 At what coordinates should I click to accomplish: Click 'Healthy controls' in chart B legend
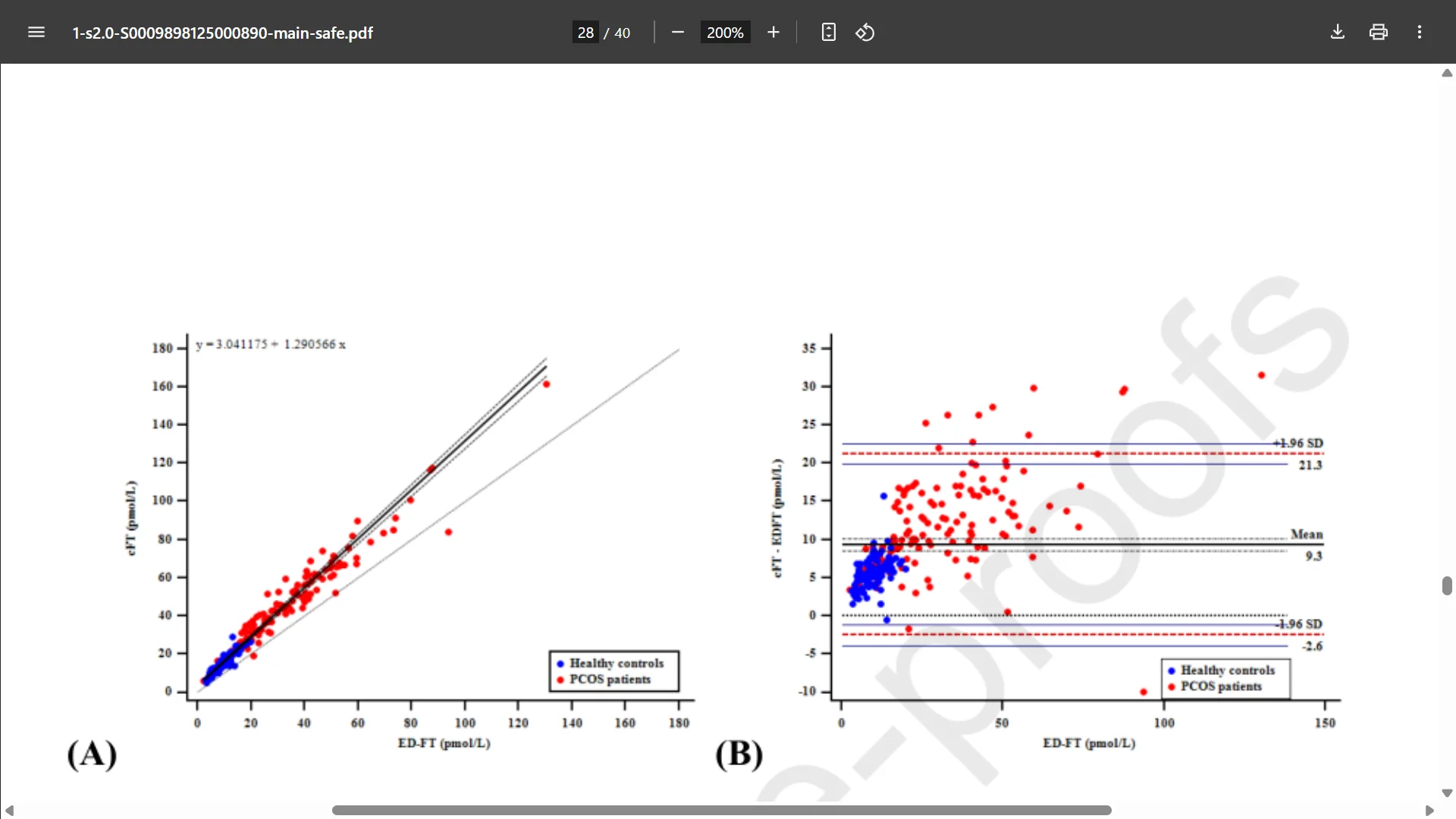click(x=1228, y=670)
